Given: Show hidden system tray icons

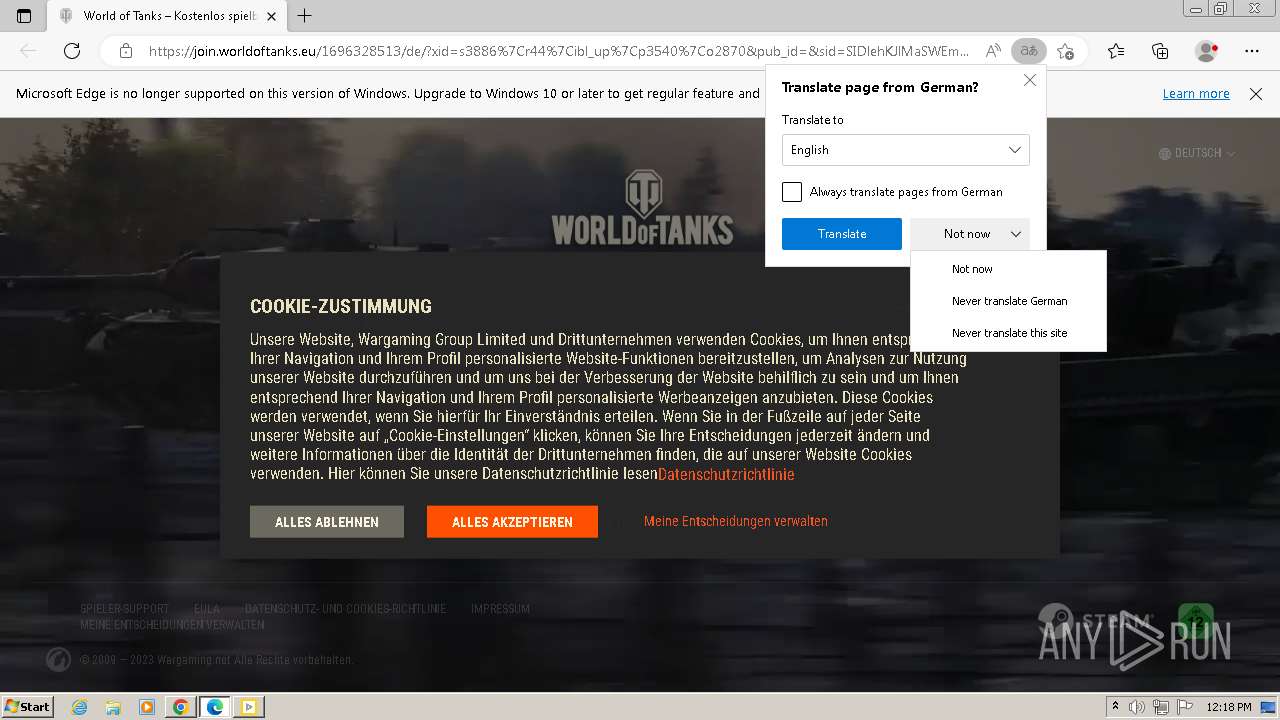Looking at the screenshot, I should pos(1115,707).
